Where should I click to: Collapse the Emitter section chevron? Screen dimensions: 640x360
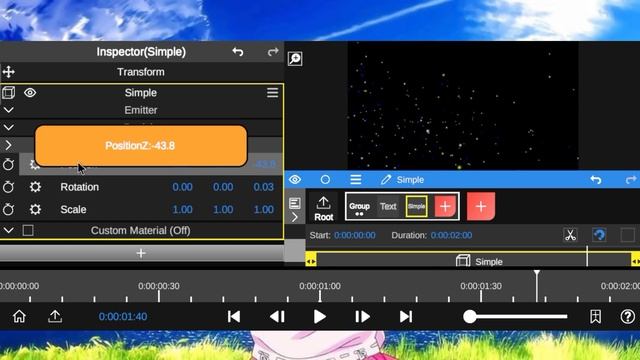[x=9, y=110]
